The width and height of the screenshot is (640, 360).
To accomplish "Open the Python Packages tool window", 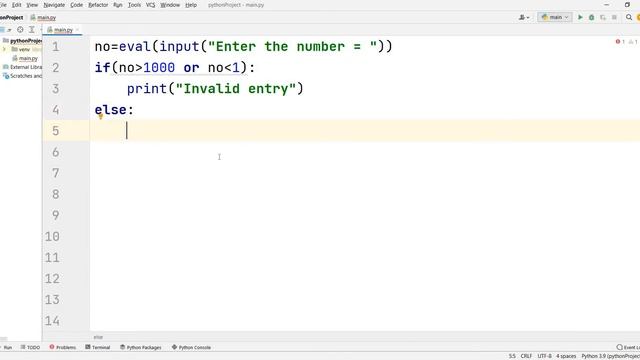I will (140, 347).
